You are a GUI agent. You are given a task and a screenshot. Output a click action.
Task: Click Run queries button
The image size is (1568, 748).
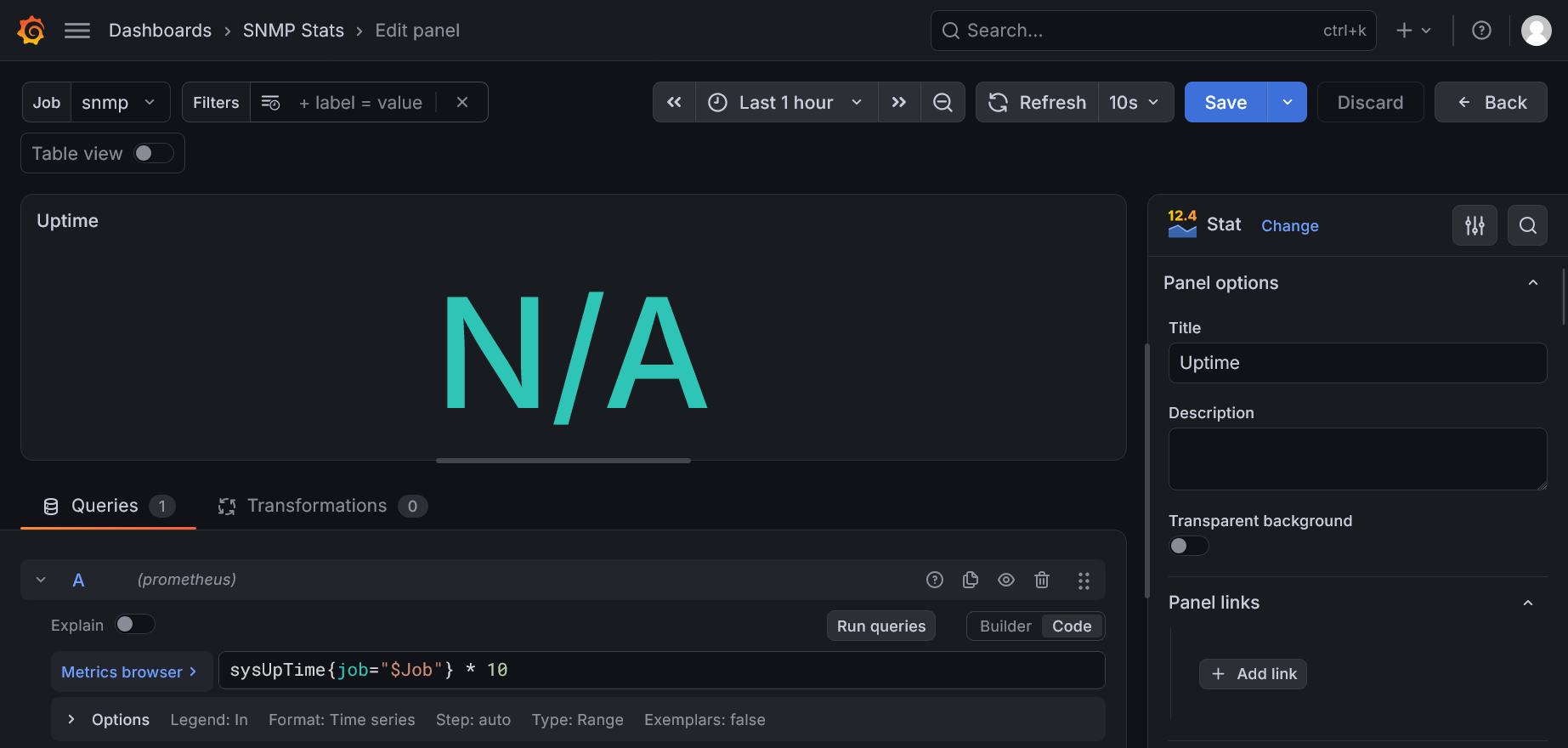pyautogui.click(x=881, y=626)
